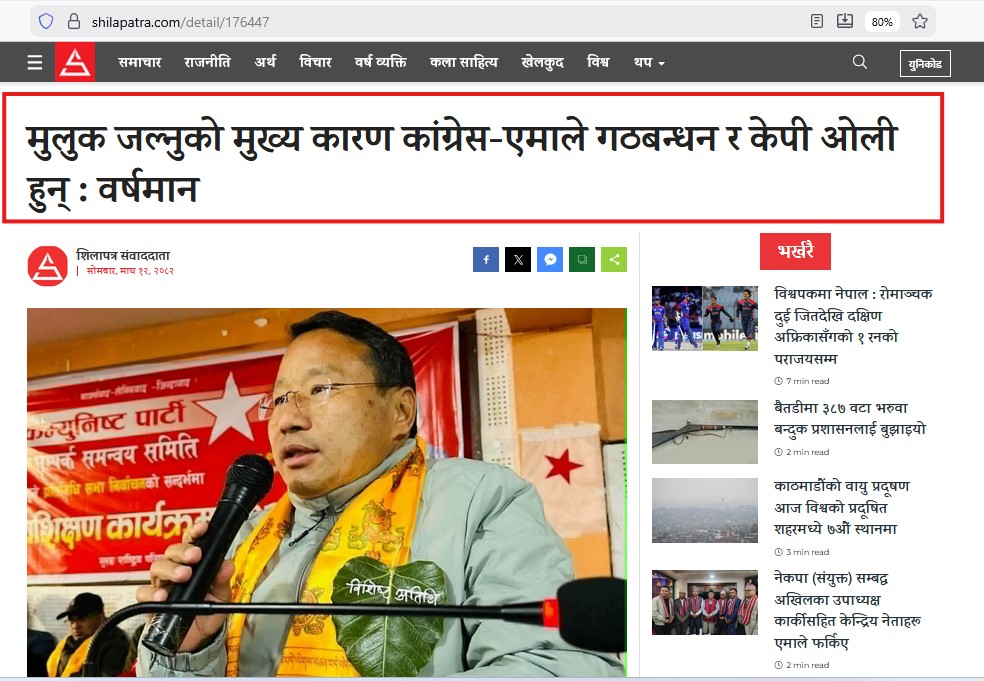Open the Kathmandu air pollution thumbnail

pos(705,510)
